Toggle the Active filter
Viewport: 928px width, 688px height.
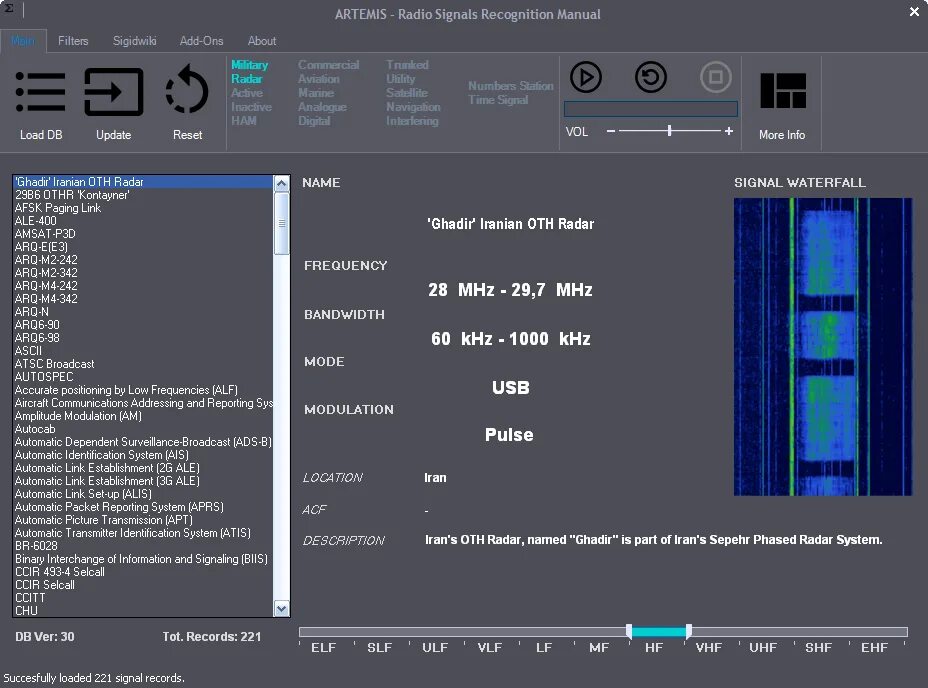247,93
